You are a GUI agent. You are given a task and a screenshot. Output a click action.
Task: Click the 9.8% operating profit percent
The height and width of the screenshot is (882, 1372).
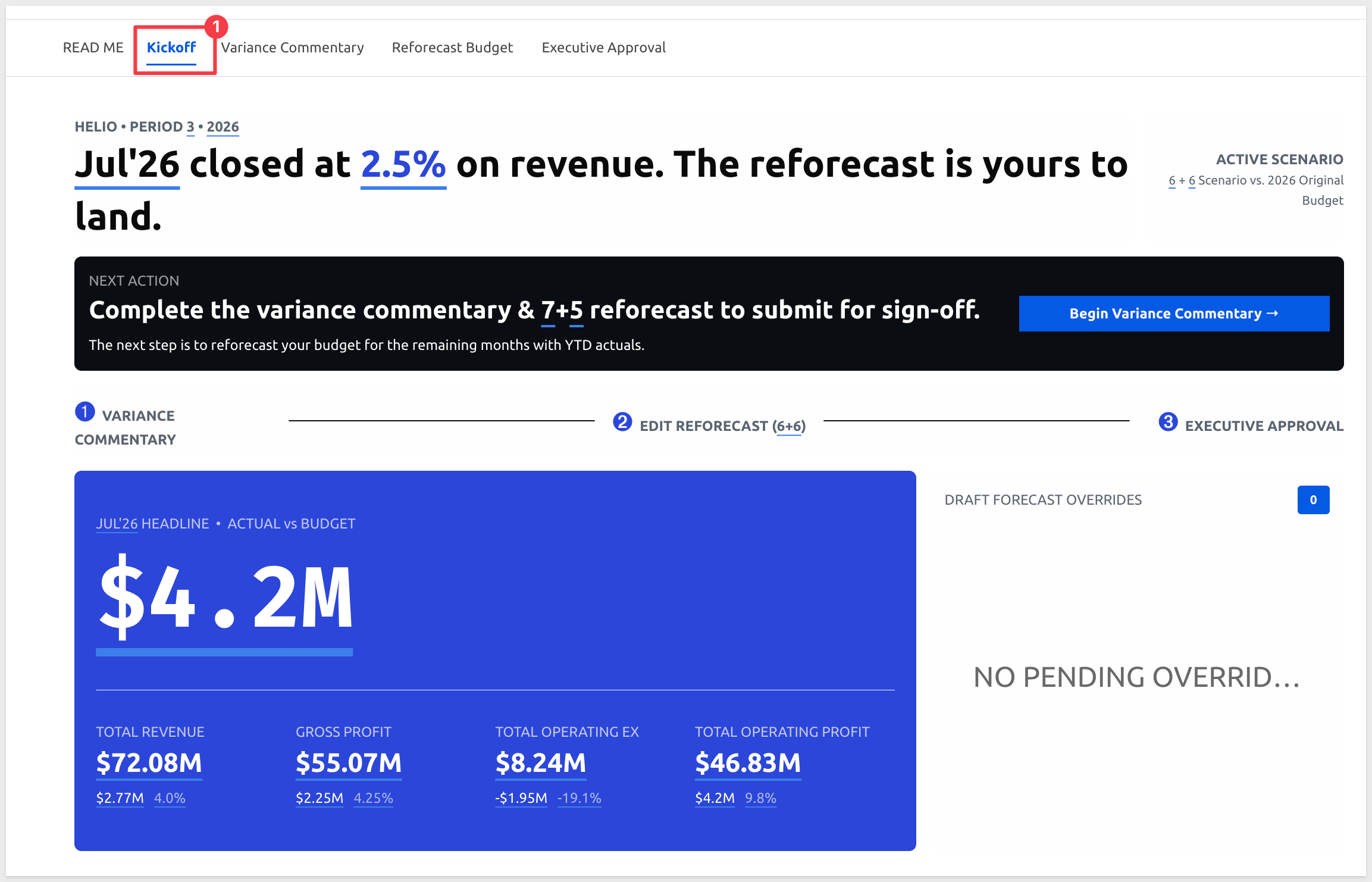click(760, 798)
